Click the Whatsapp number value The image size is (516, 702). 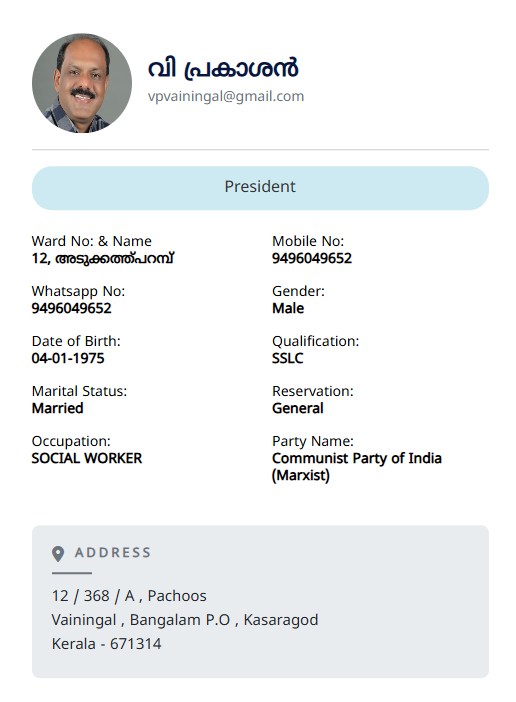coord(71,308)
